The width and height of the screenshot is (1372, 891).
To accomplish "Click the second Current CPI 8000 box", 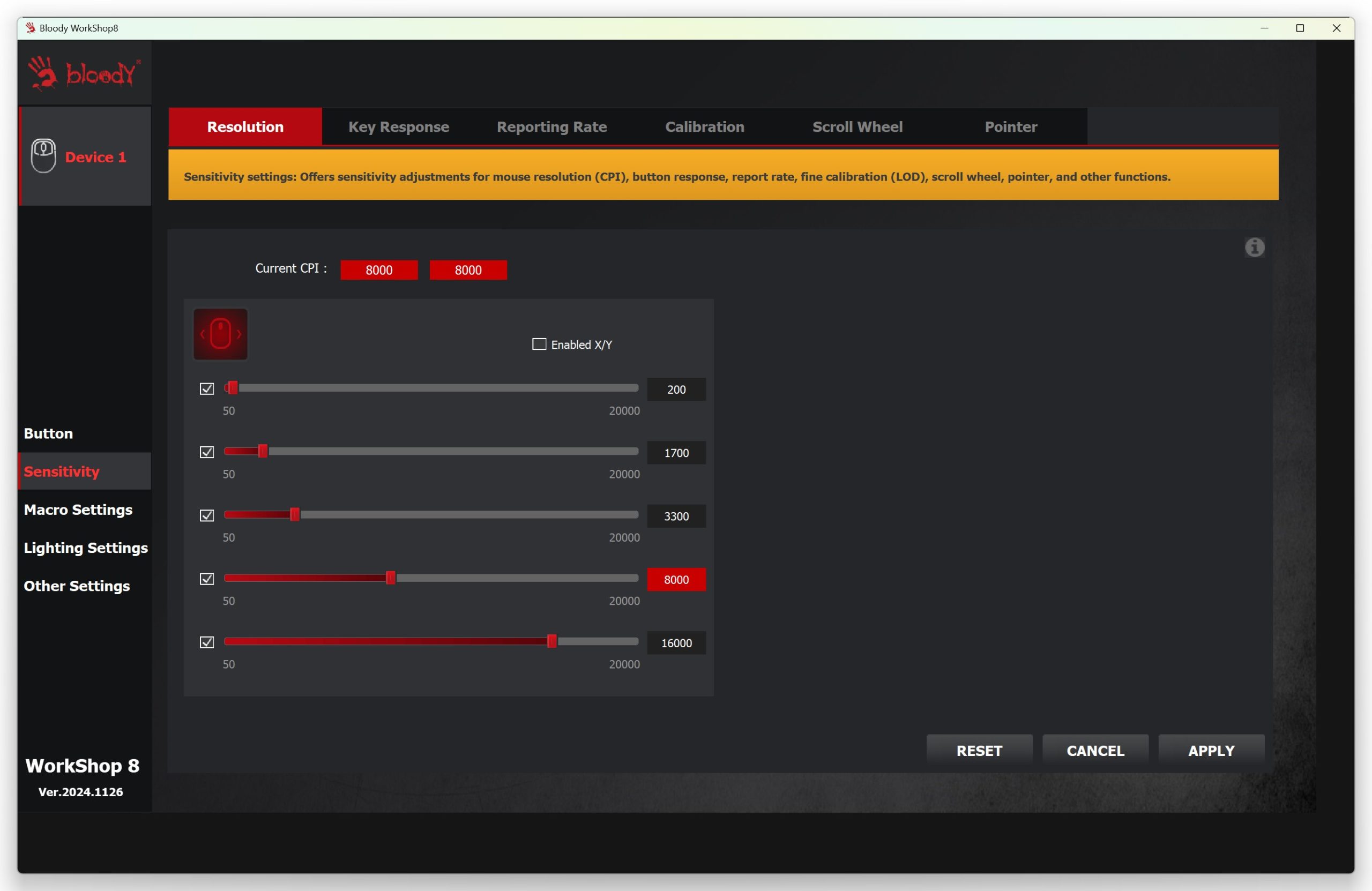I will (468, 269).
